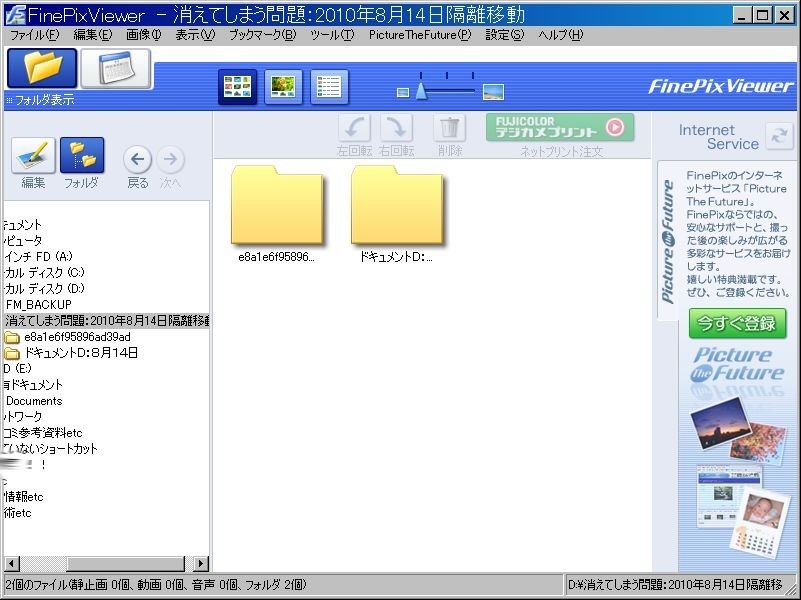Select the ショートカット tree item
This screenshot has width=801, height=600.
50,449
